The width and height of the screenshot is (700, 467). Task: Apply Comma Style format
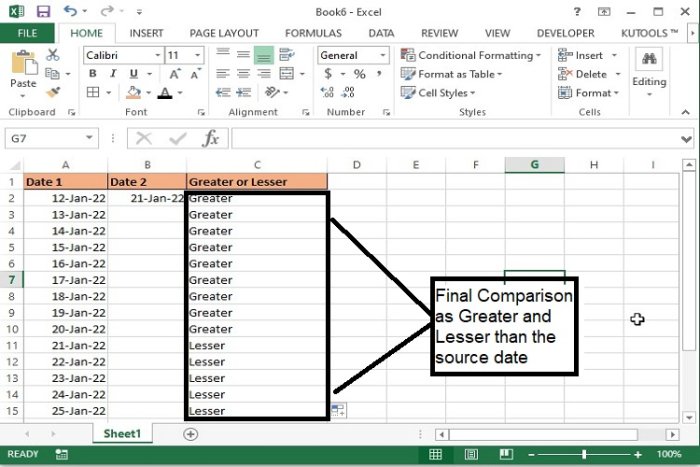[379, 74]
